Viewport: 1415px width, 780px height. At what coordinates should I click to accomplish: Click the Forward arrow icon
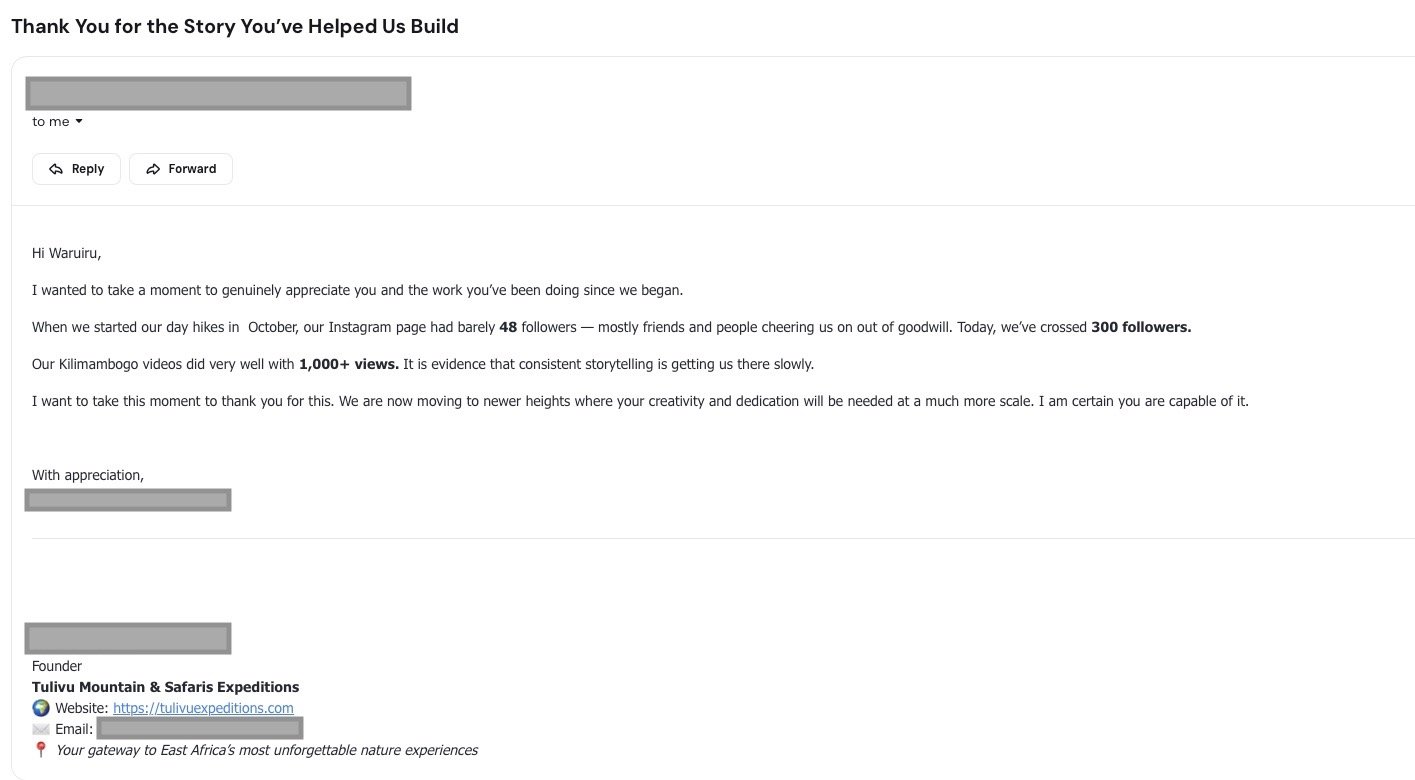coord(153,169)
